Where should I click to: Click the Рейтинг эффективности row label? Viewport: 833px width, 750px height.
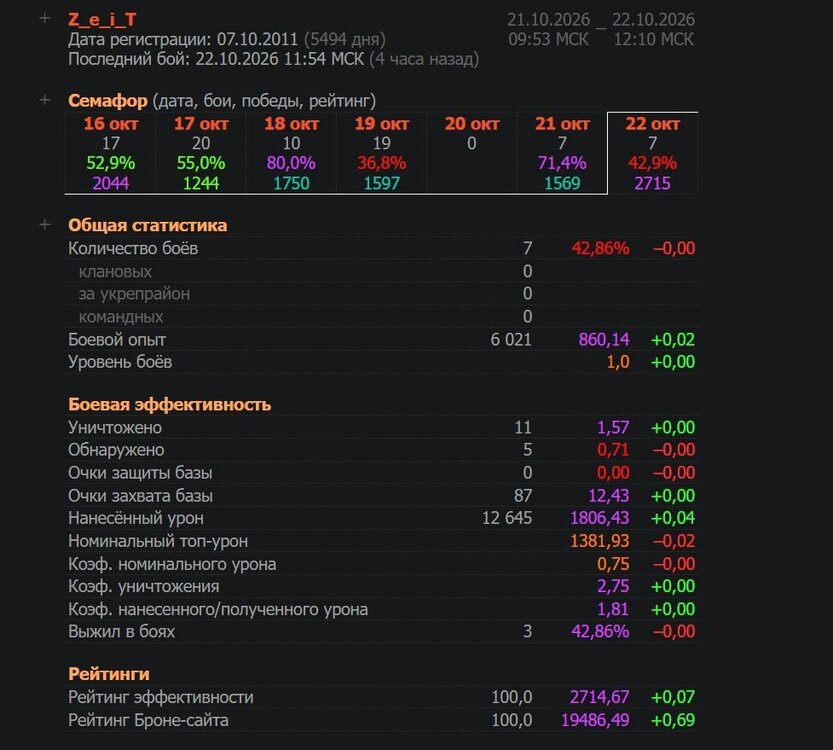click(x=161, y=697)
